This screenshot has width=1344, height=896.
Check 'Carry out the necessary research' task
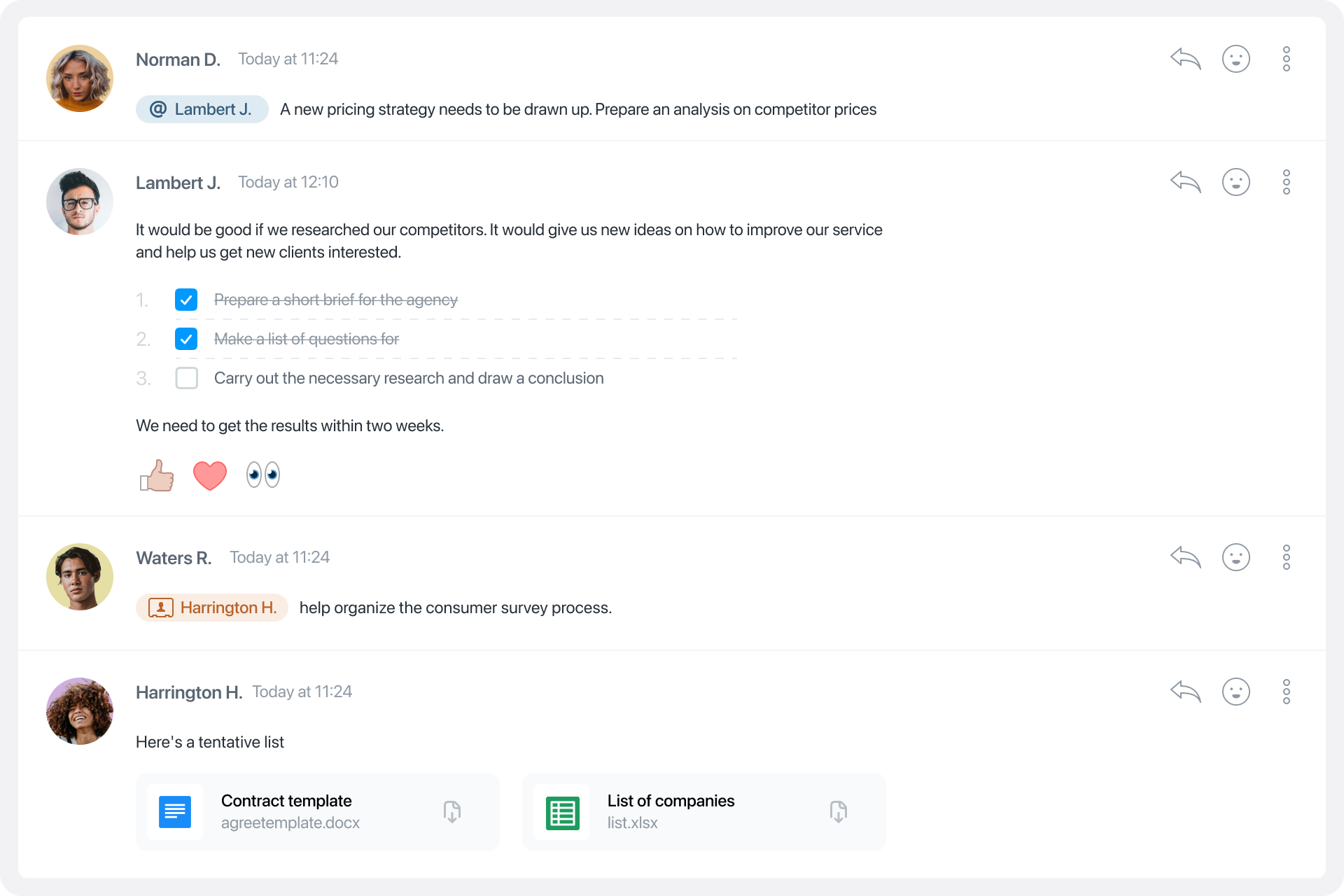click(x=185, y=378)
